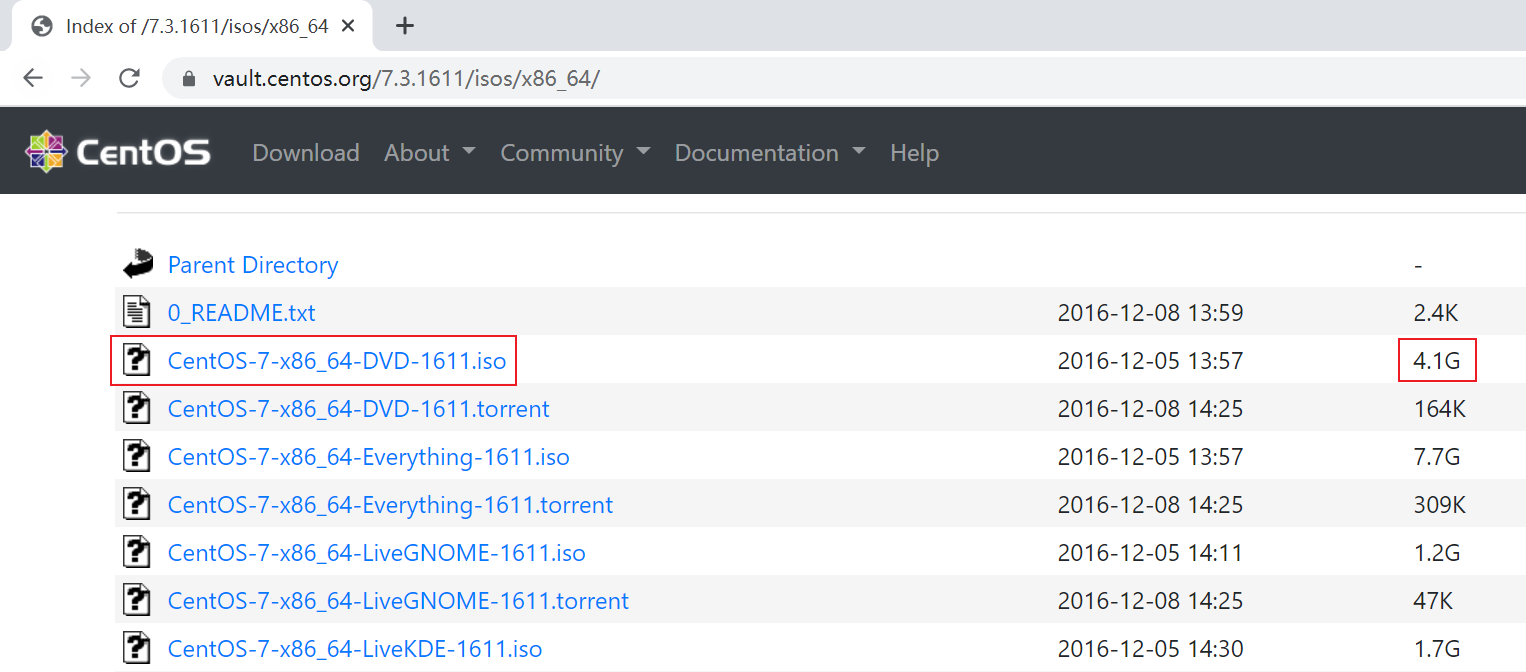Screen dimensions: 1526x672
Task: Click the browser forward arrow
Action: [81, 78]
